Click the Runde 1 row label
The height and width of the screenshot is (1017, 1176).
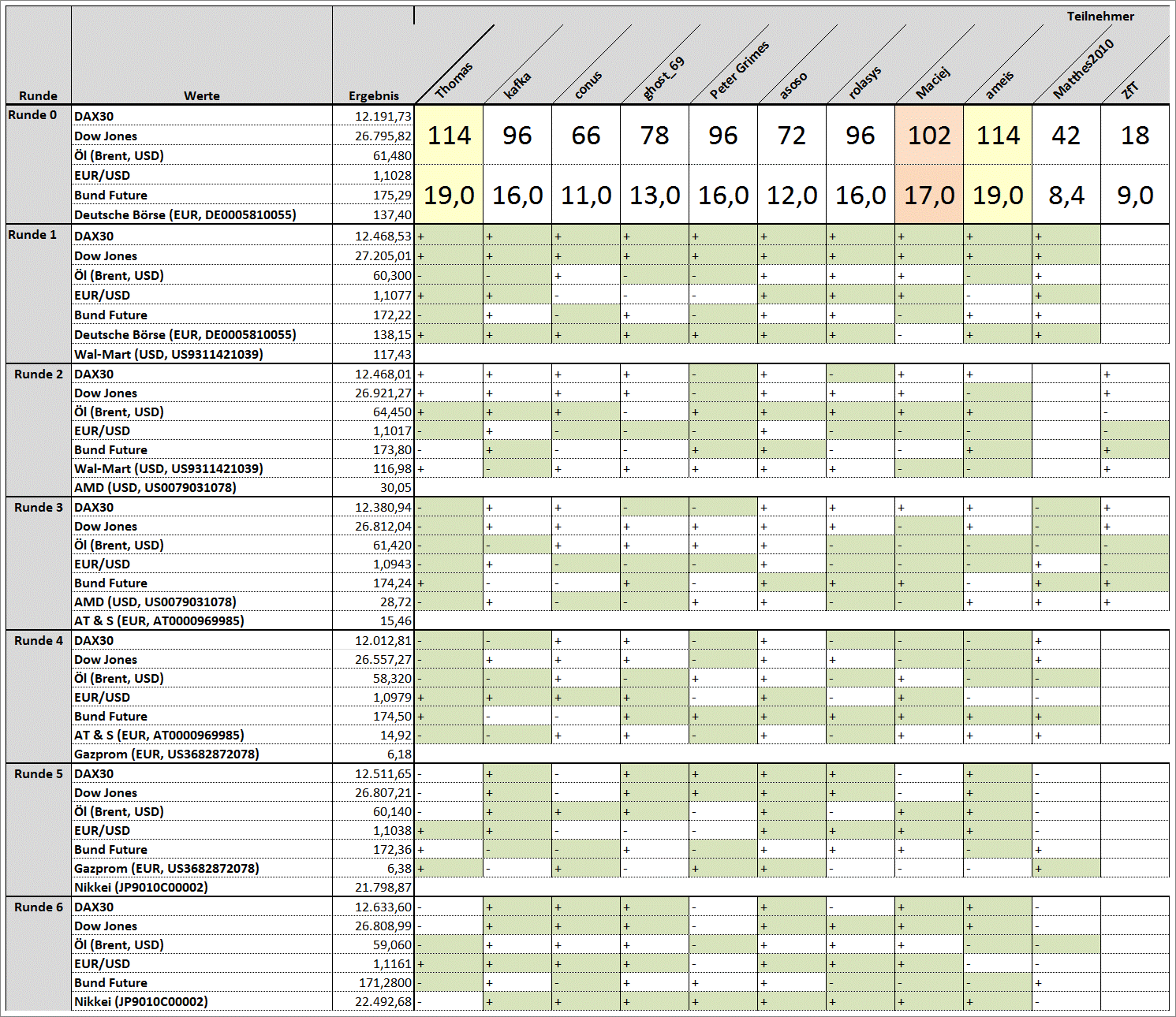[x=32, y=235]
